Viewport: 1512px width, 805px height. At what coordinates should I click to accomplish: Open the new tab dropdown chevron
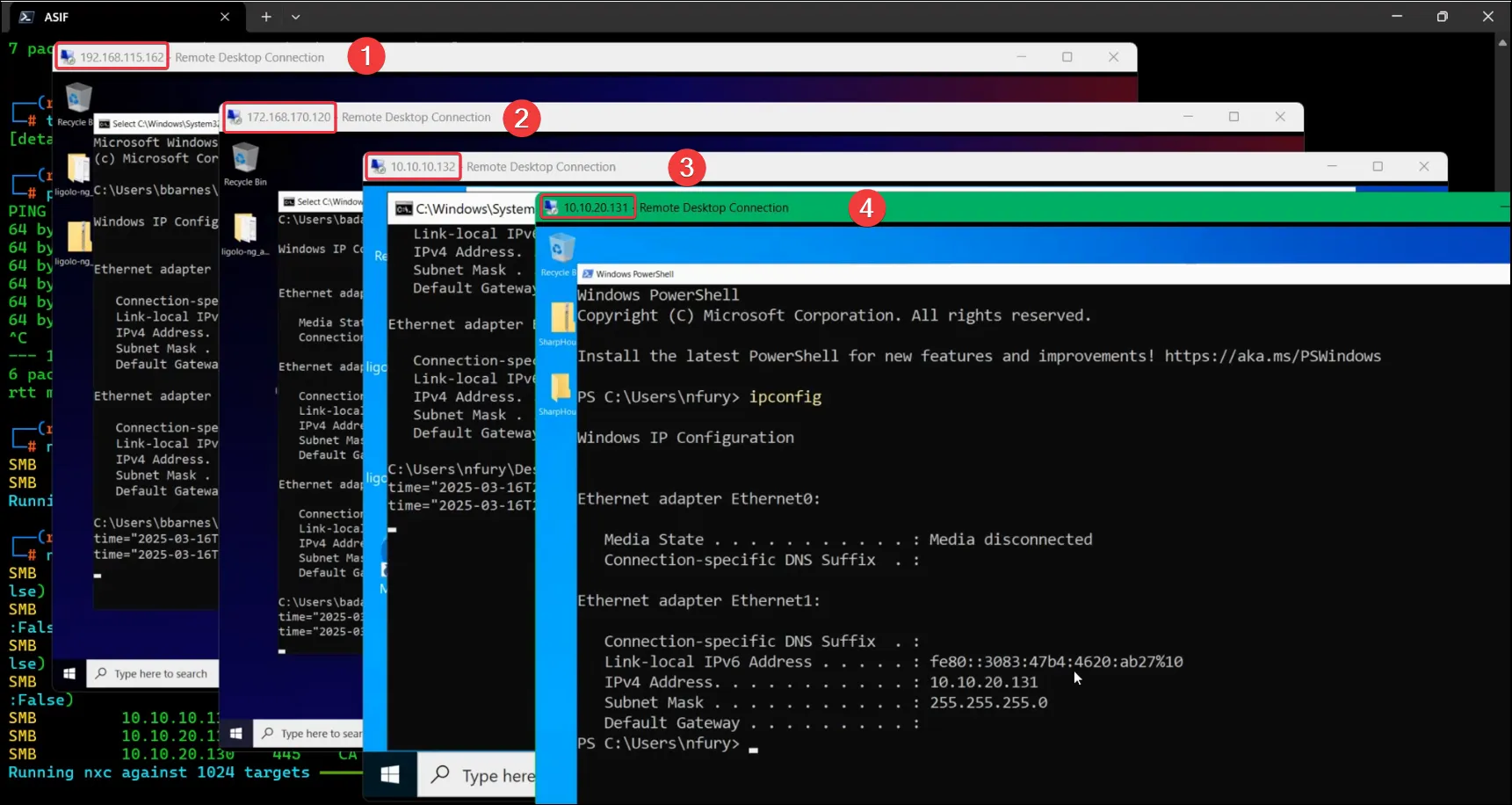click(x=295, y=17)
